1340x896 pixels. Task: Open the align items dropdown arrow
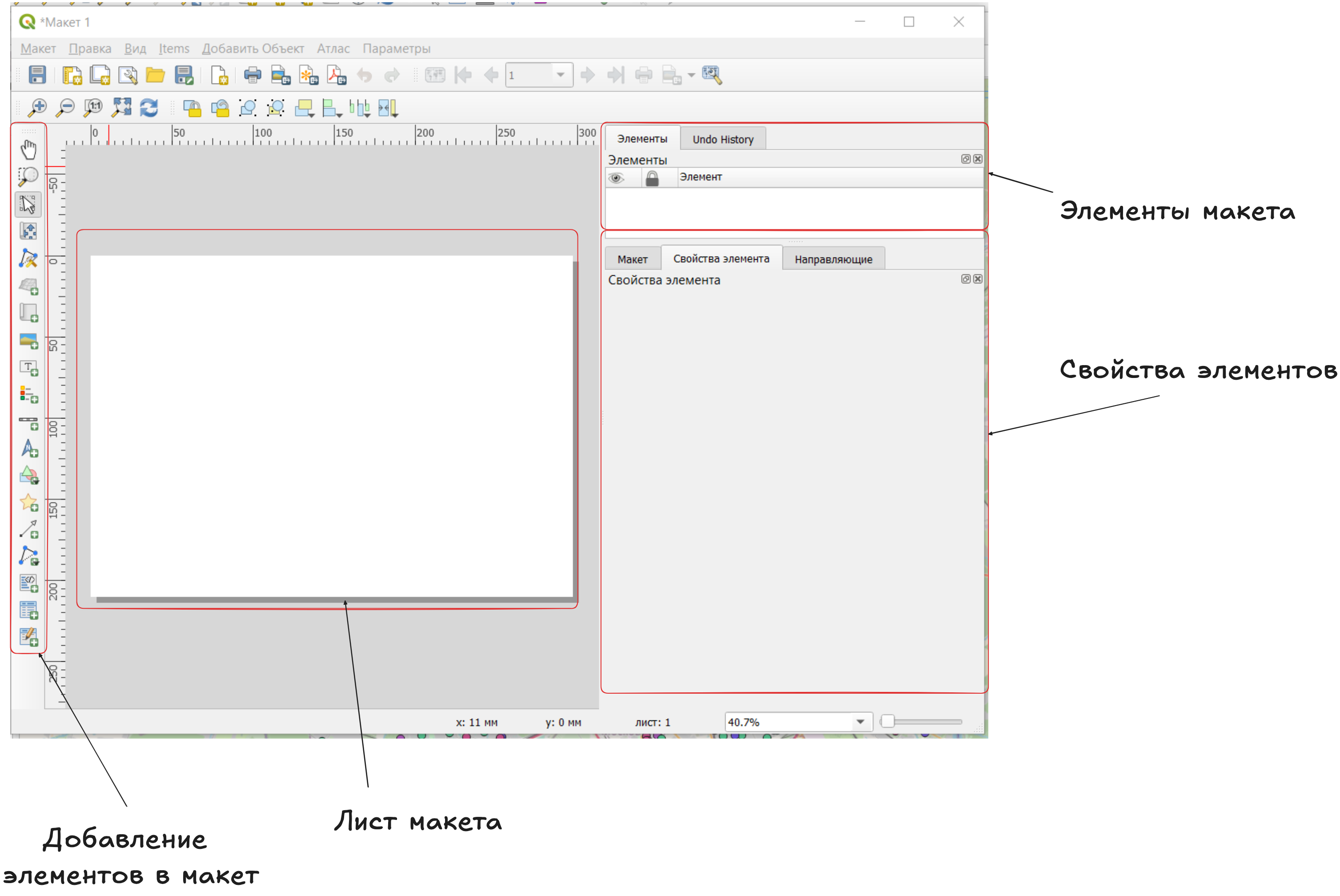click(x=340, y=115)
